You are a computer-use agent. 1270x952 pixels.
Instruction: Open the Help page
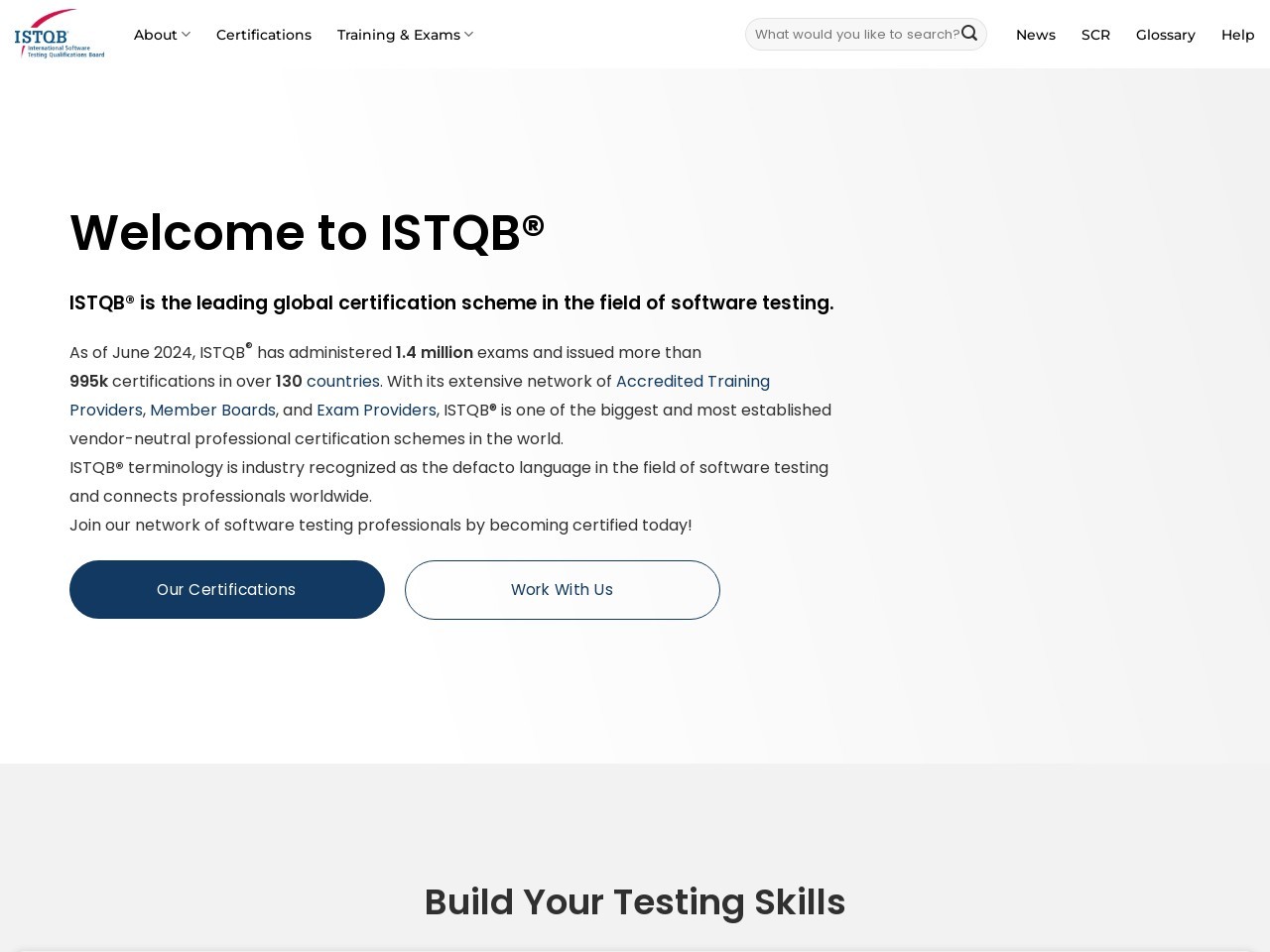[x=1238, y=35]
